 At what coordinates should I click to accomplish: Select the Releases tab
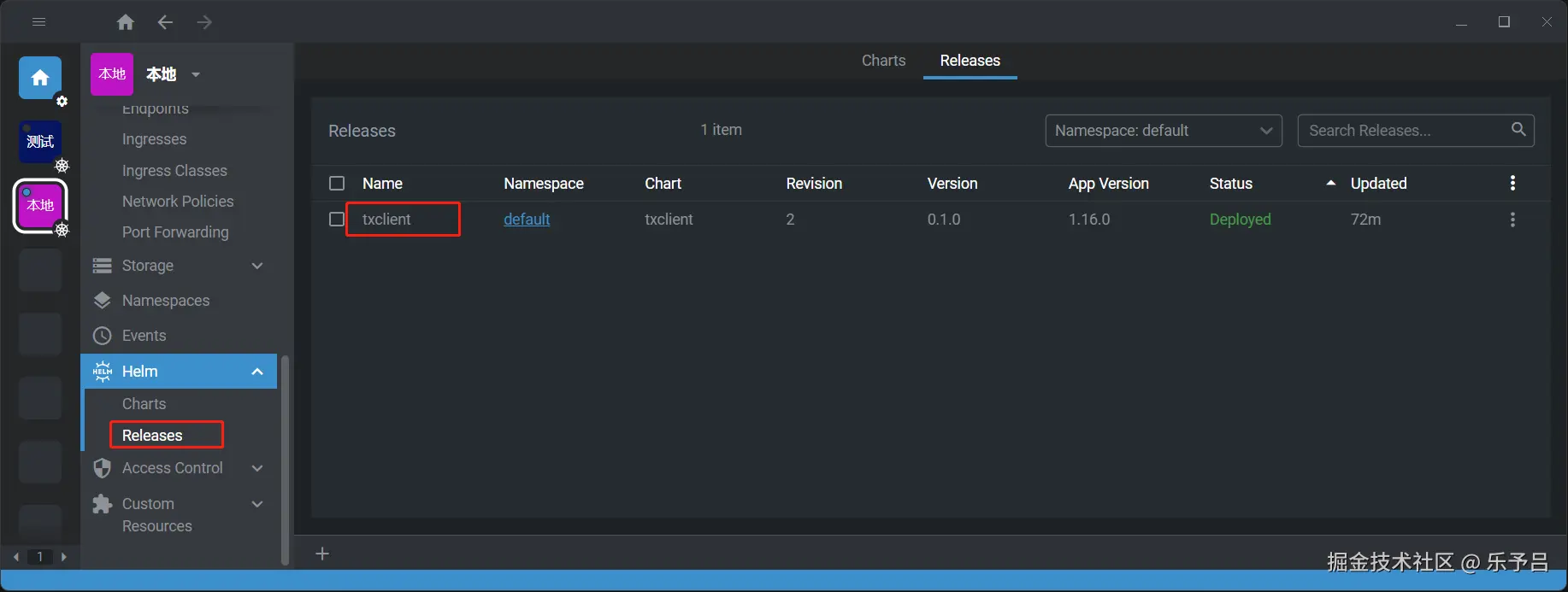tap(970, 61)
